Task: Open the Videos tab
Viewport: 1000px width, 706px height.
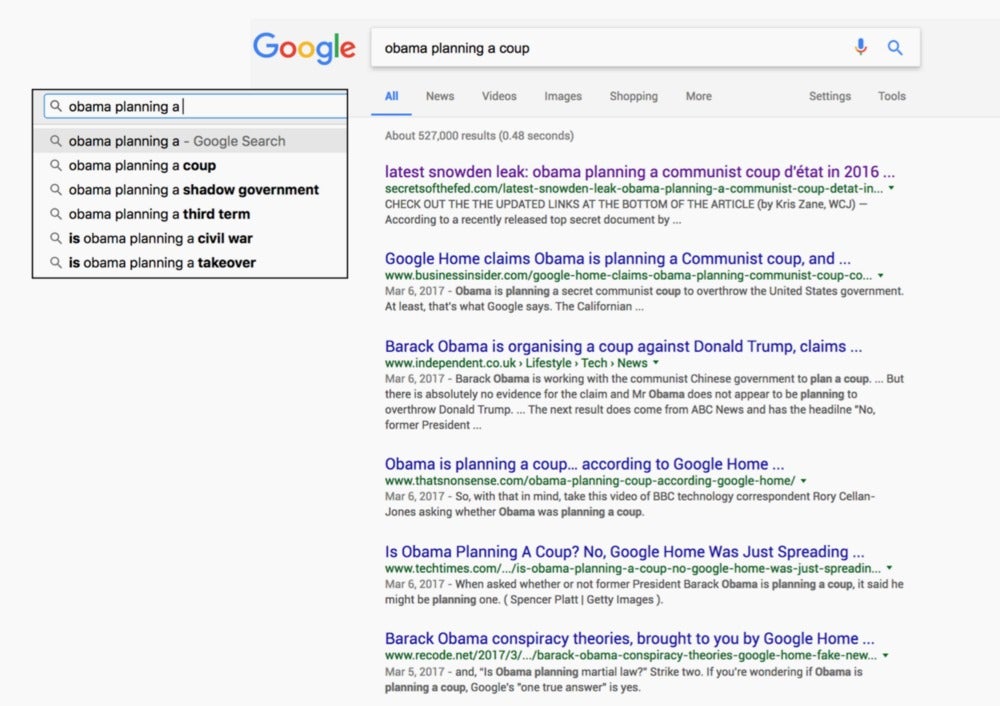Action: [x=499, y=96]
